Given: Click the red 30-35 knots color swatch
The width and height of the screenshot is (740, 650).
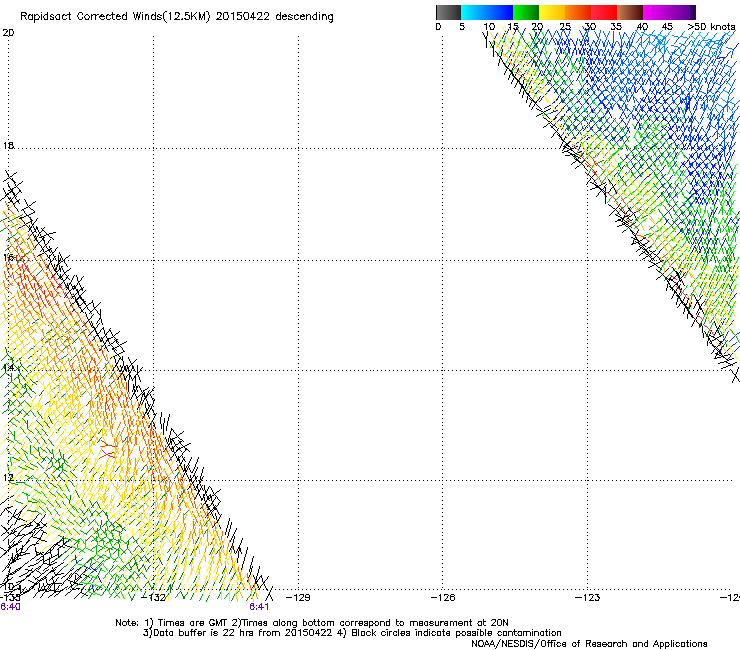Looking at the screenshot, I should [x=604, y=12].
